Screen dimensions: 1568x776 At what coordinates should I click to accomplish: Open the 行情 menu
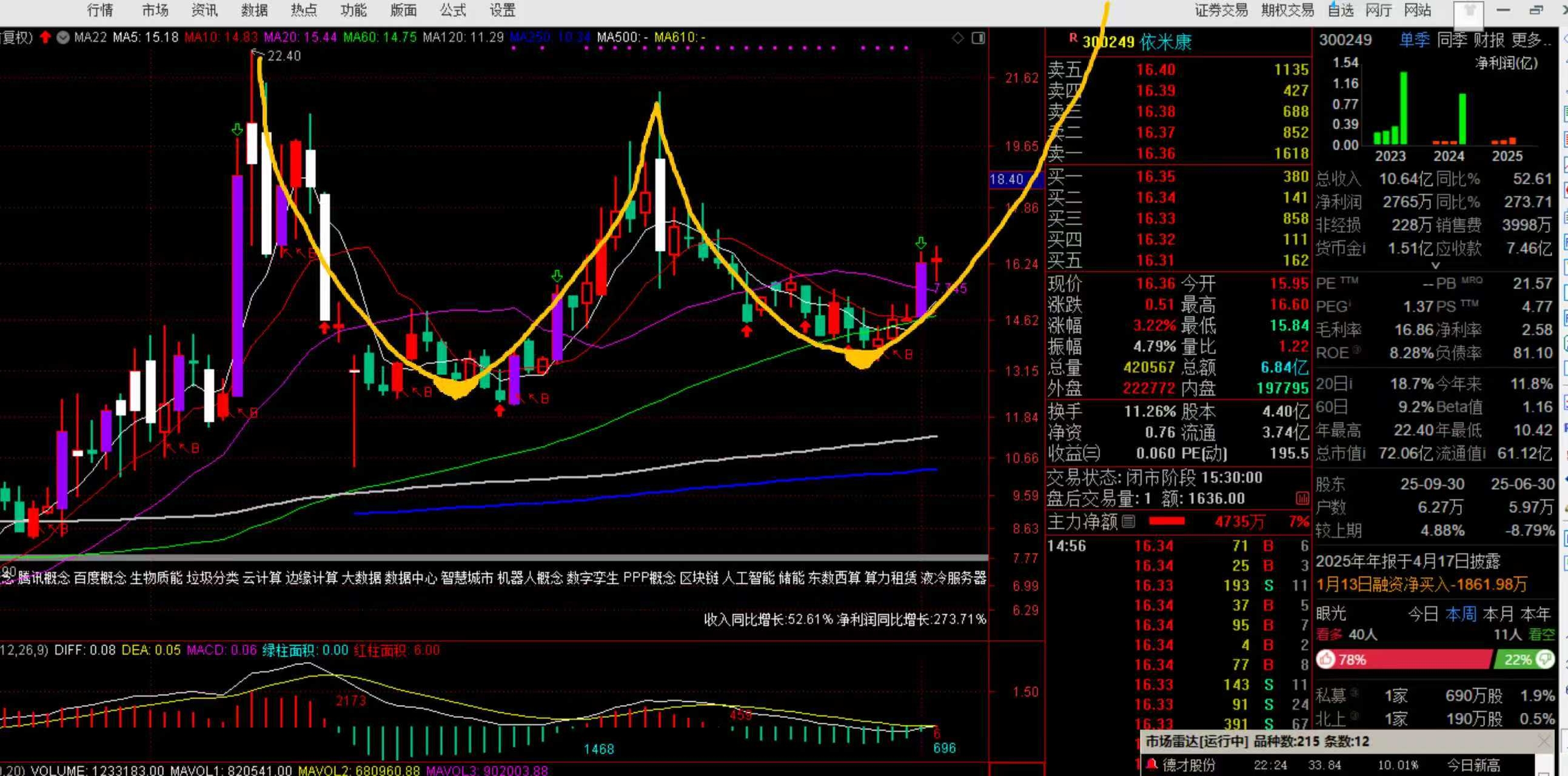[101, 10]
